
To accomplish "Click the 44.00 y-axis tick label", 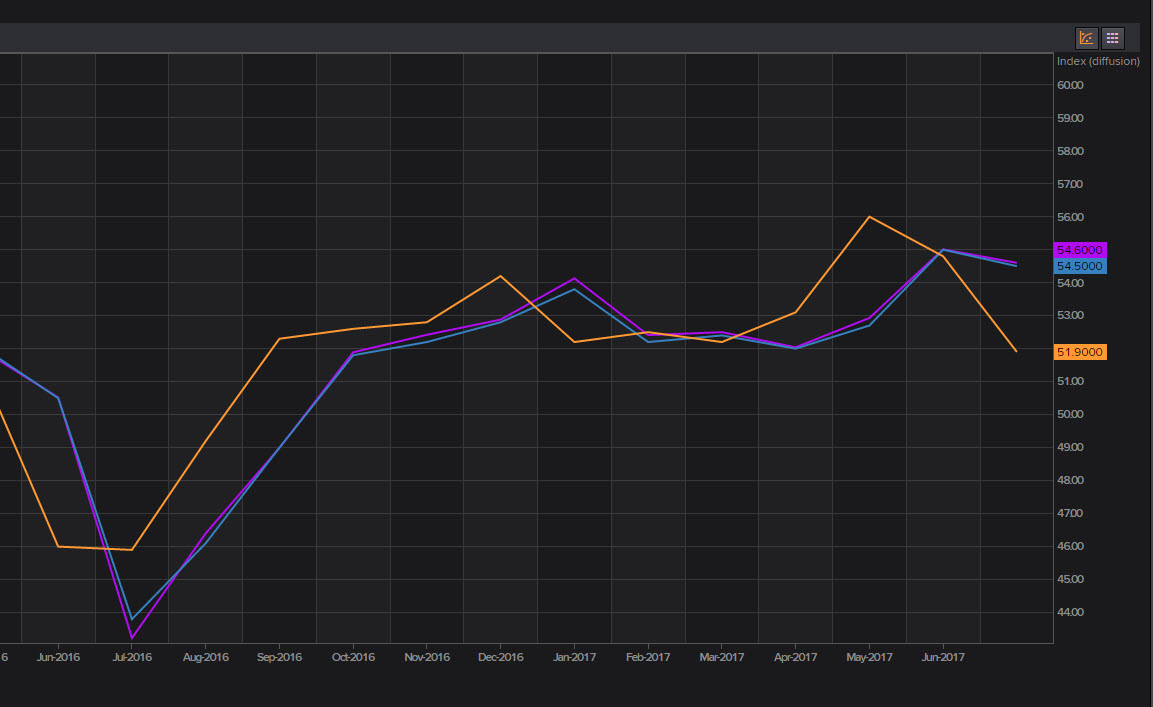I will [x=1070, y=612].
